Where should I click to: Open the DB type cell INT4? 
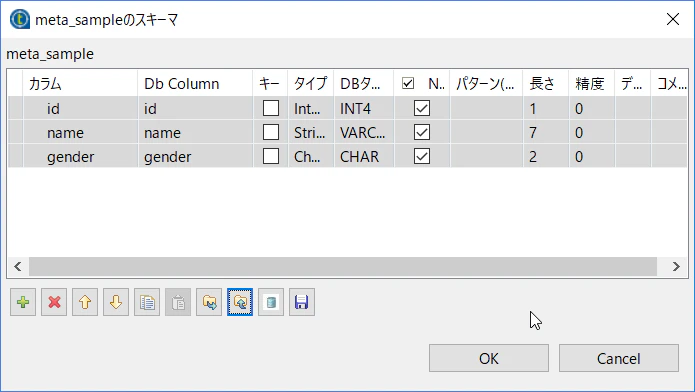tap(364, 109)
